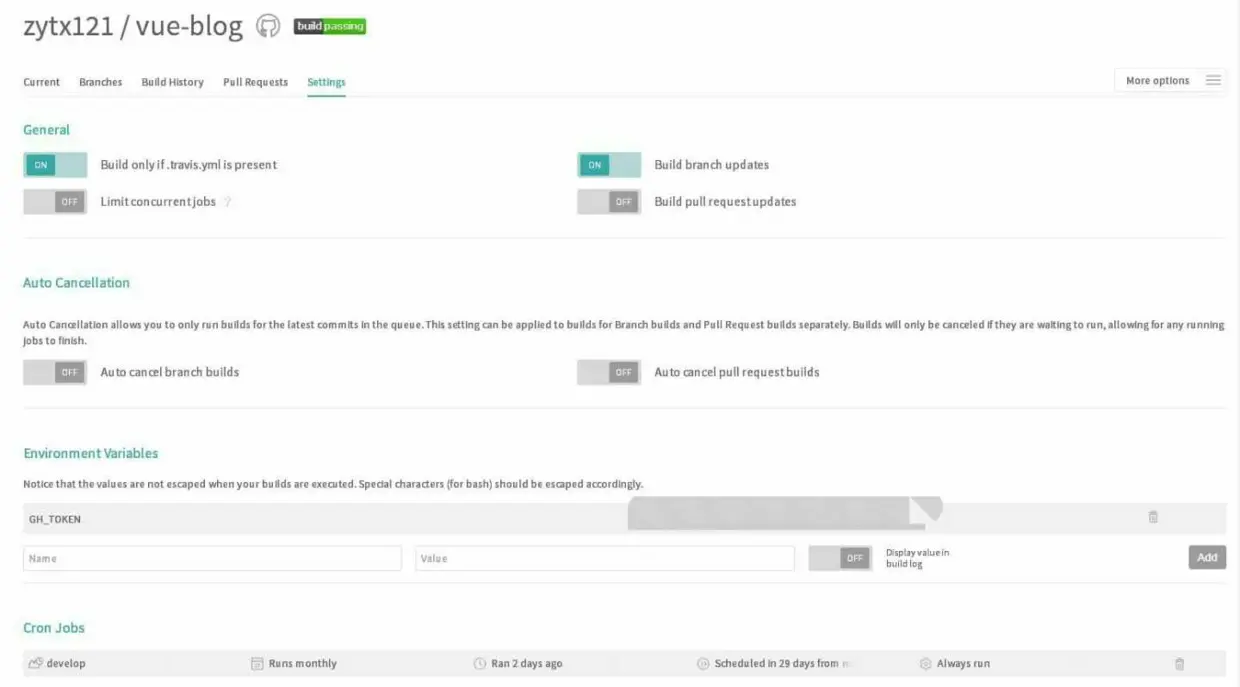The image size is (1240, 687).
Task: Click the GH_TOKEN variable name
Action: coord(55,519)
